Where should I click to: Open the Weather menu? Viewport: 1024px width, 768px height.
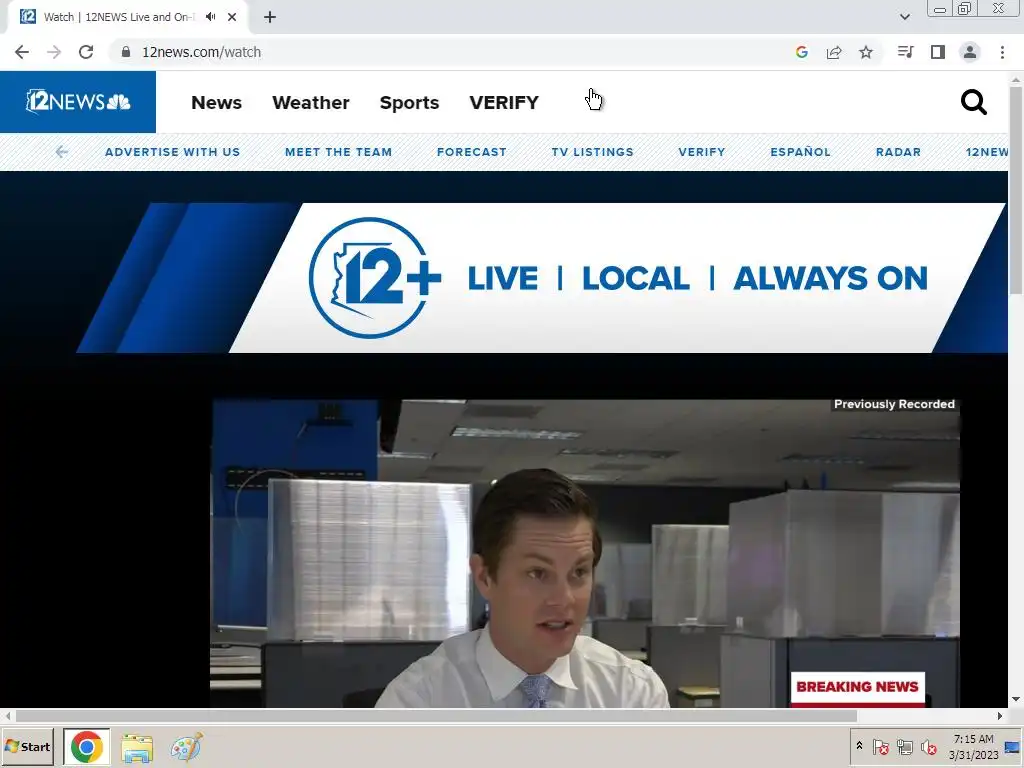(x=311, y=103)
